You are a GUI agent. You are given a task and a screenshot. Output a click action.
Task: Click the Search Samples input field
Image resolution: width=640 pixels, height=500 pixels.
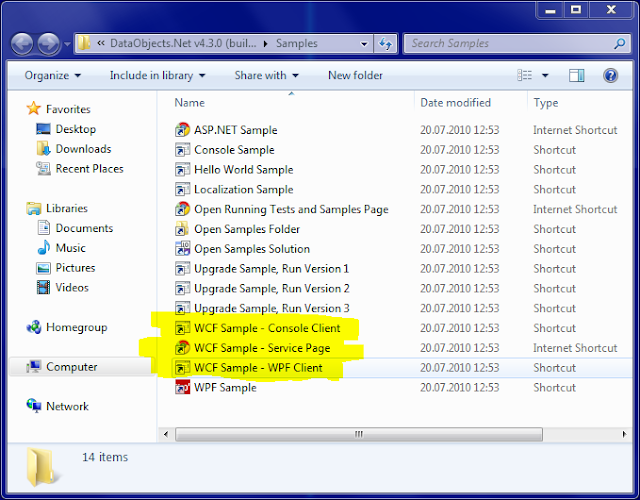[x=510, y=43]
